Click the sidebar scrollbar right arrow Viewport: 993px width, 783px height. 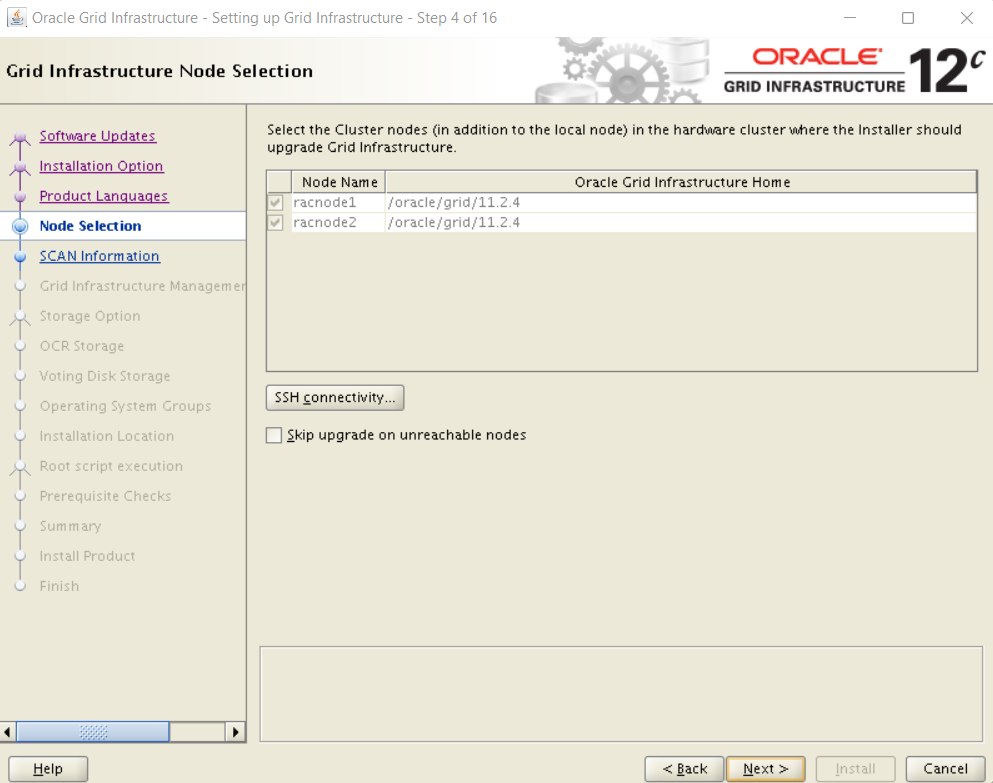point(236,732)
